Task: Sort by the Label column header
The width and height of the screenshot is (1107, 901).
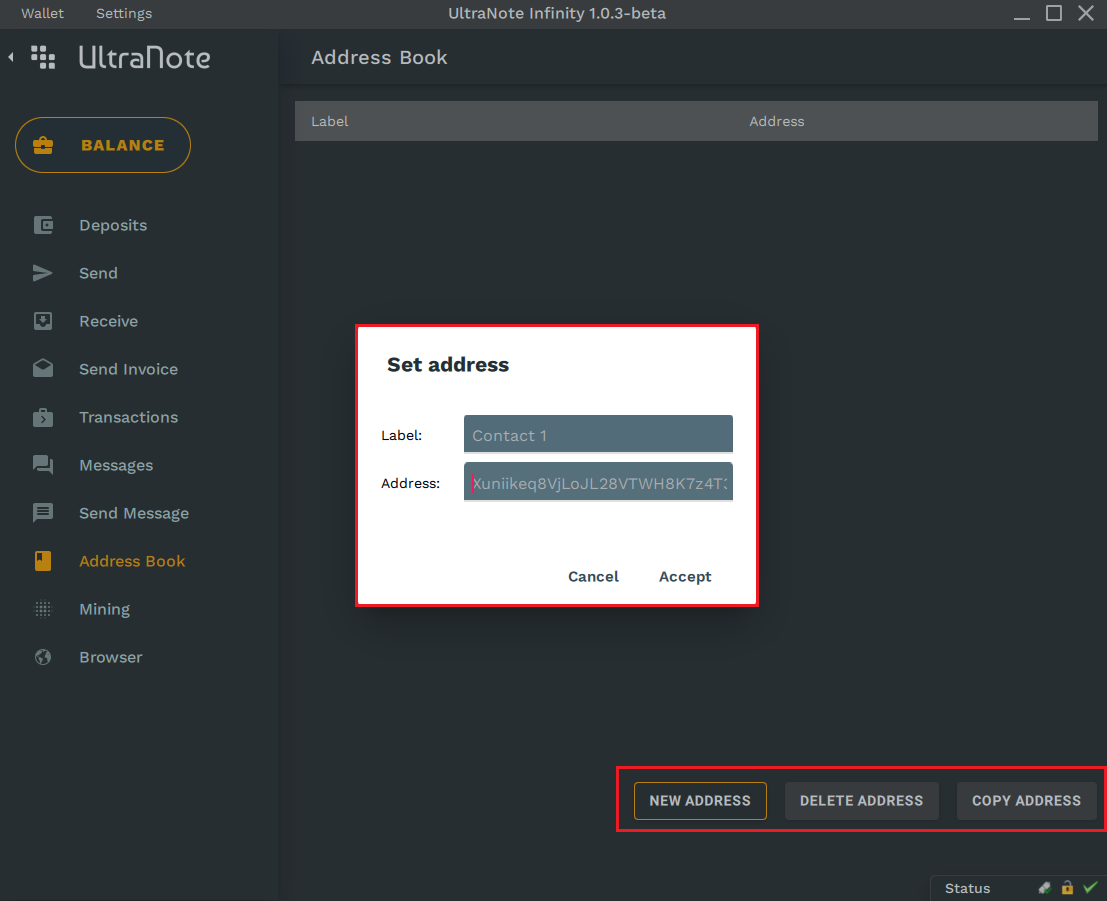Action: [x=330, y=121]
